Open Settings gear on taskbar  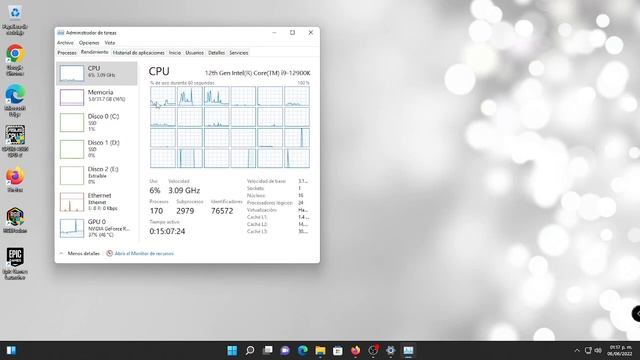[x=391, y=351]
